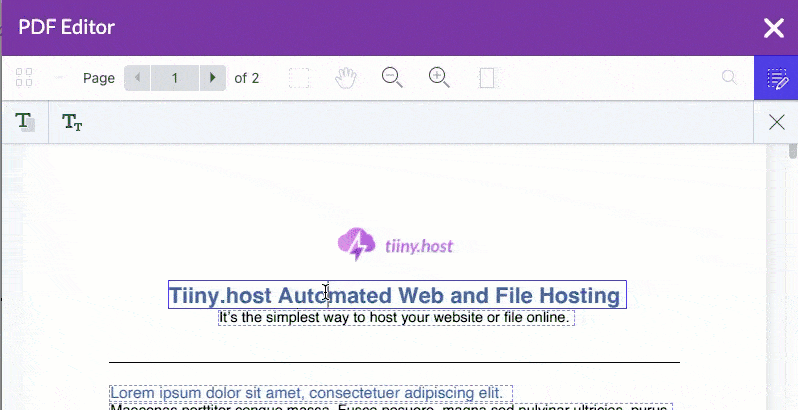798x410 pixels.
Task: Click the page fit icon
Action: (487, 78)
